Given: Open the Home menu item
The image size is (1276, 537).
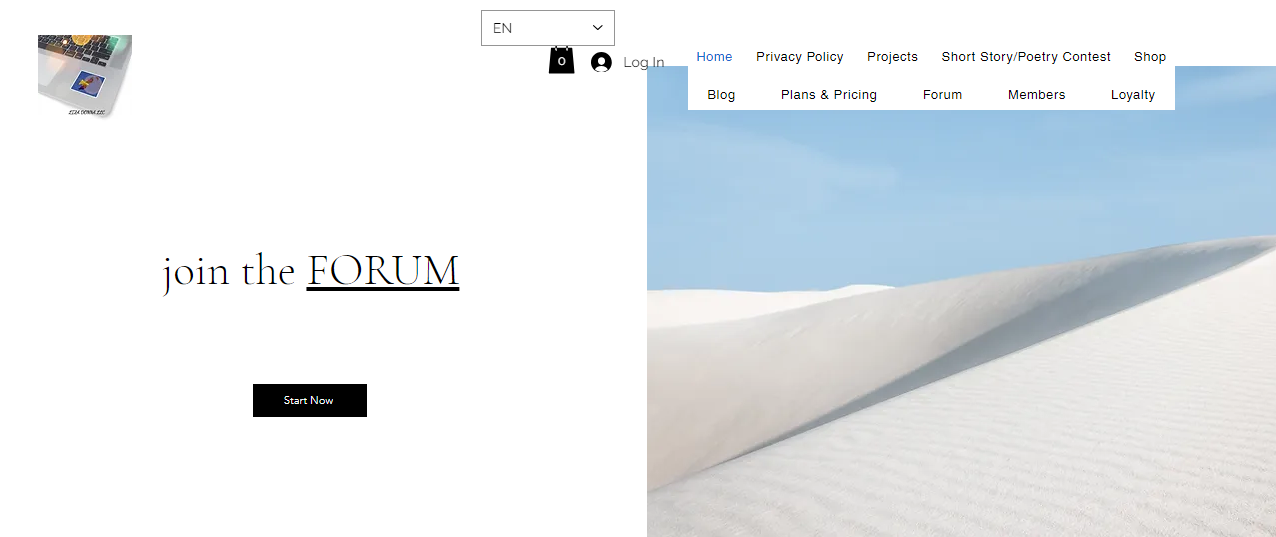Looking at the screenshot, I should pos(714,57).
